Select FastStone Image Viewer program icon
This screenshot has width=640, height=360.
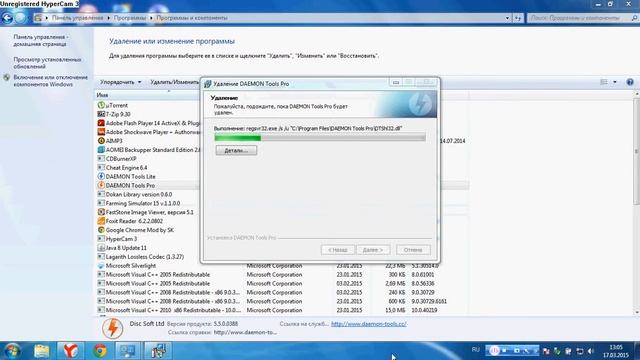[x=101, y=212]
